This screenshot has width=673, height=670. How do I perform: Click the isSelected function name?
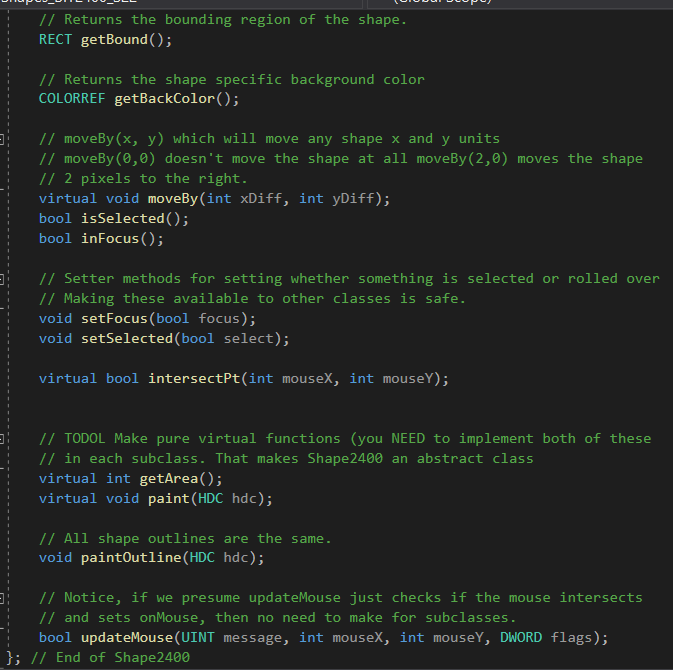pos(123,218)
